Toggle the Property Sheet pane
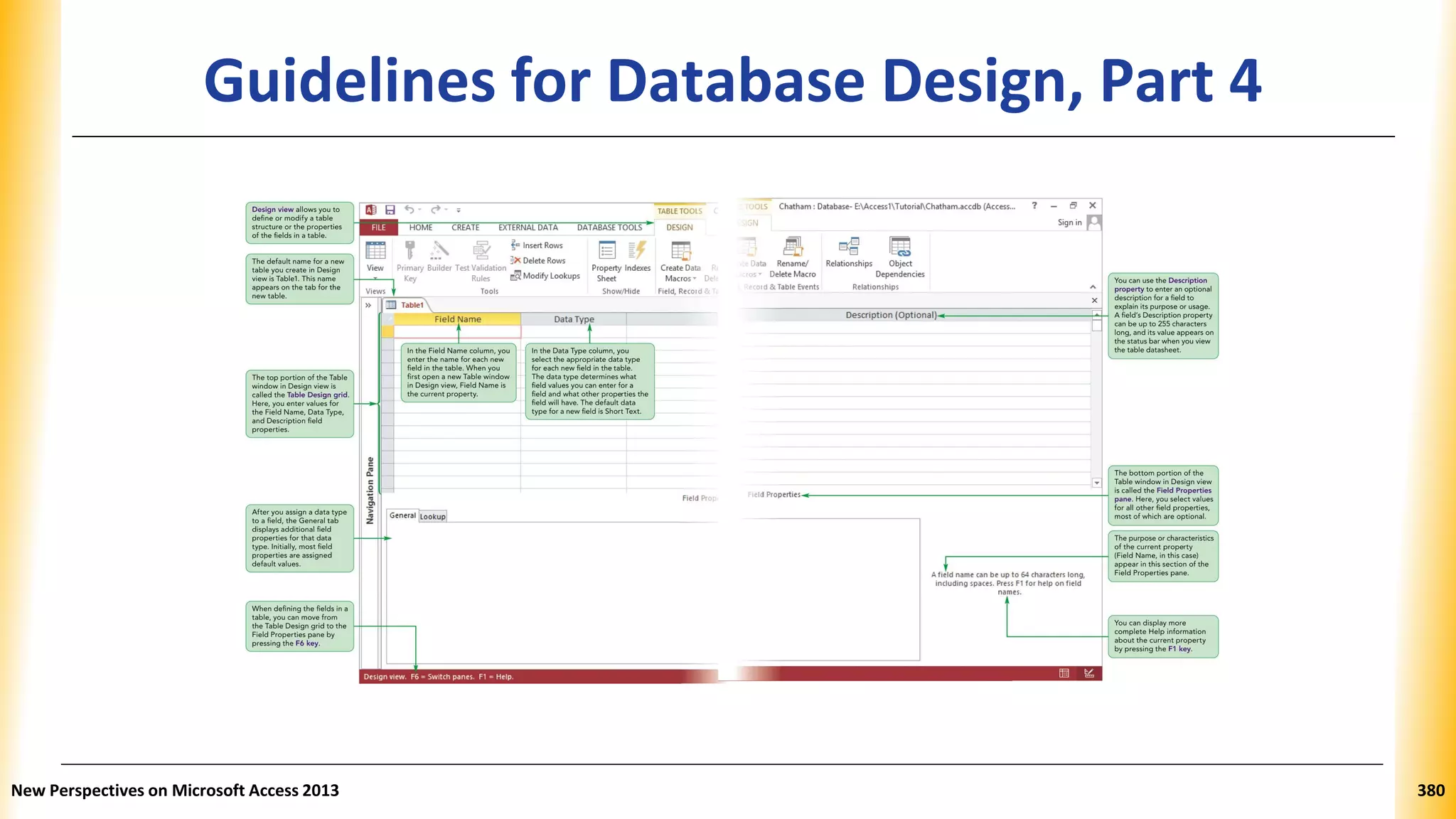This screenshot has height=819, width=1456. click(606, 261)
